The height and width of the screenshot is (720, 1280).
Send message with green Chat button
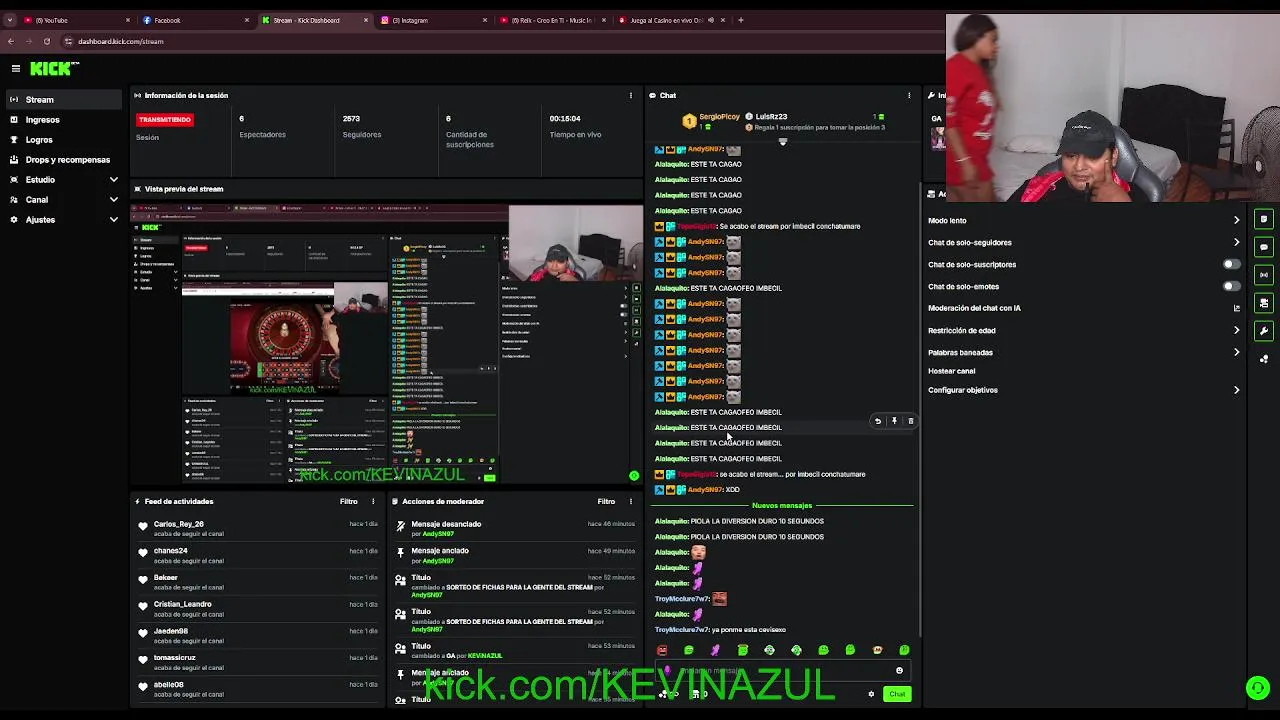(897, 694)
